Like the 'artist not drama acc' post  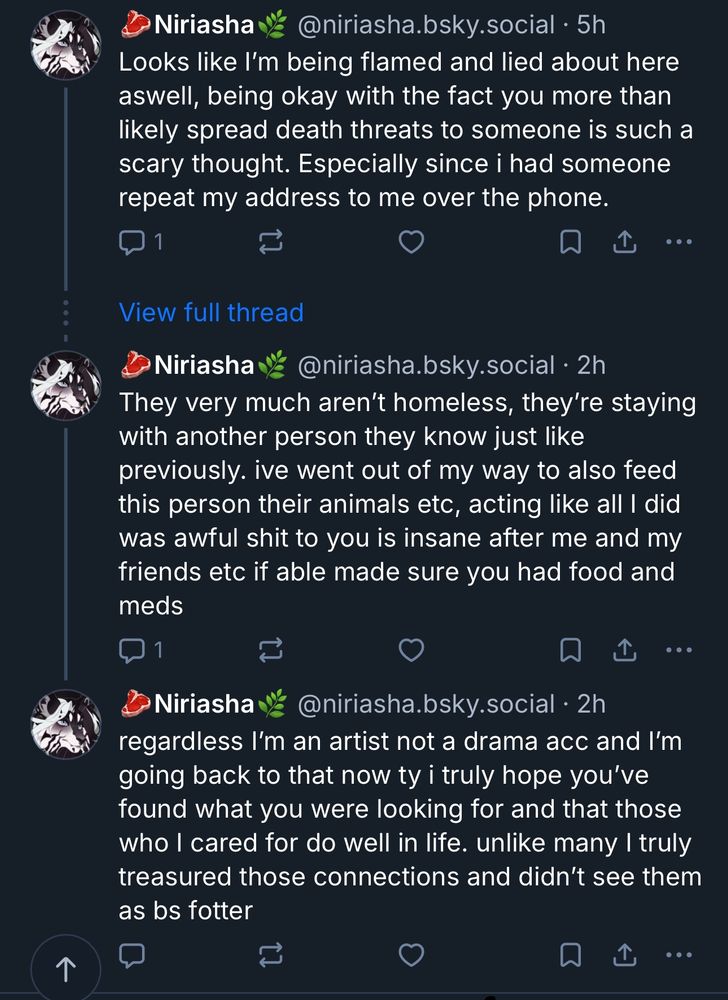411,955
